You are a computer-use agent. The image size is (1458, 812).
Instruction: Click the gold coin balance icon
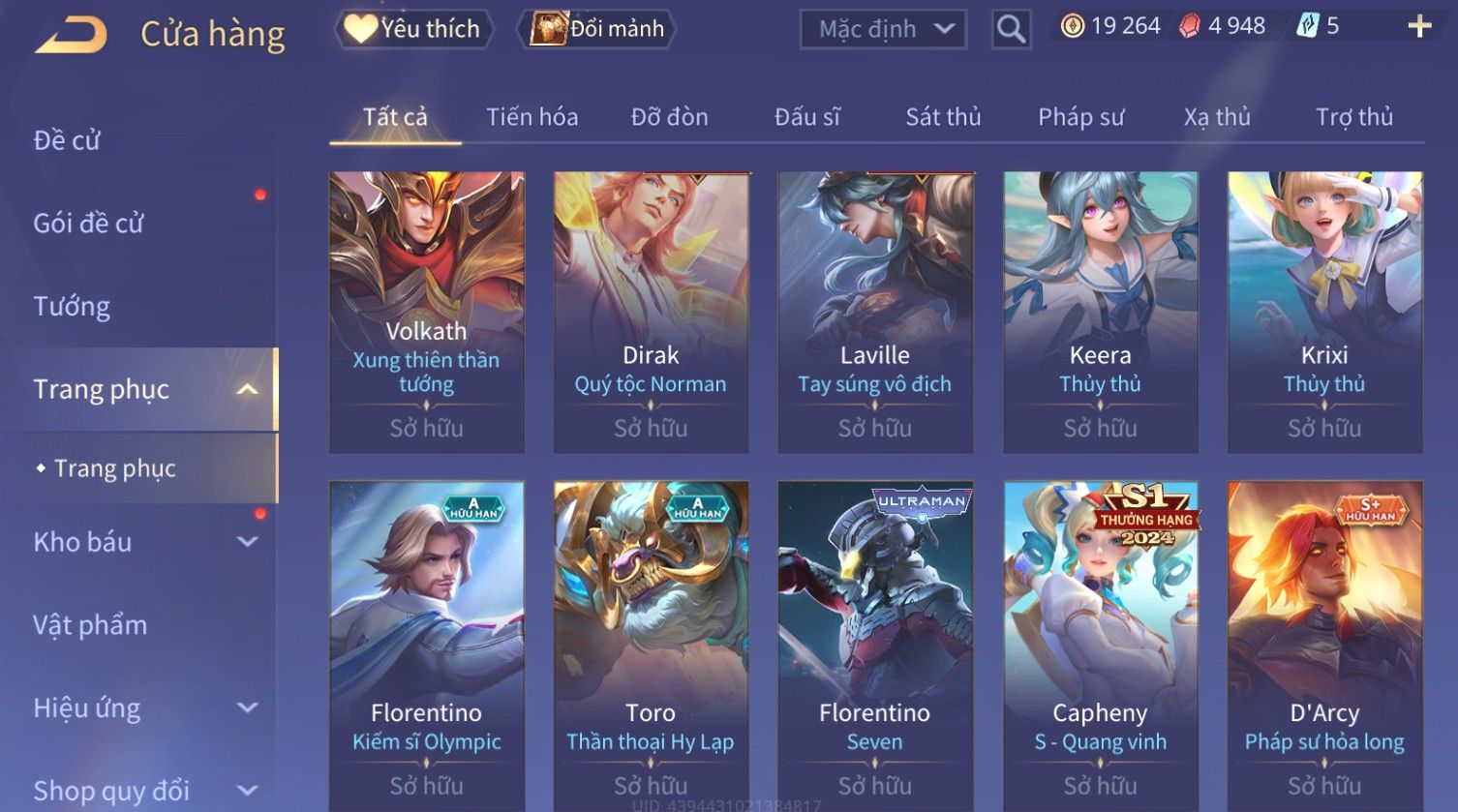coord(1072,26)
